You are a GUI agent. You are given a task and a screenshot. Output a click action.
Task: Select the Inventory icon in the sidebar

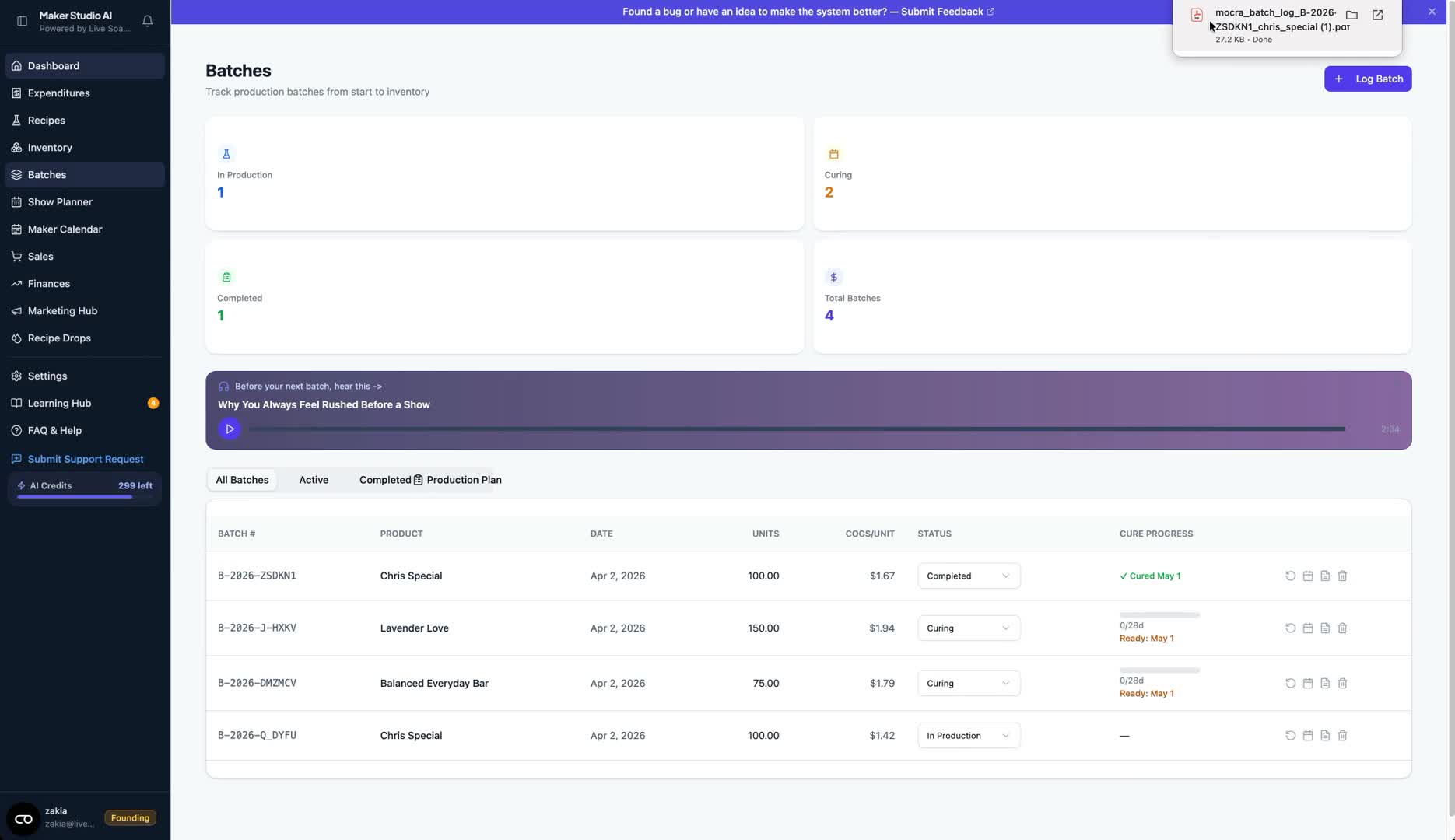point(16,147)
